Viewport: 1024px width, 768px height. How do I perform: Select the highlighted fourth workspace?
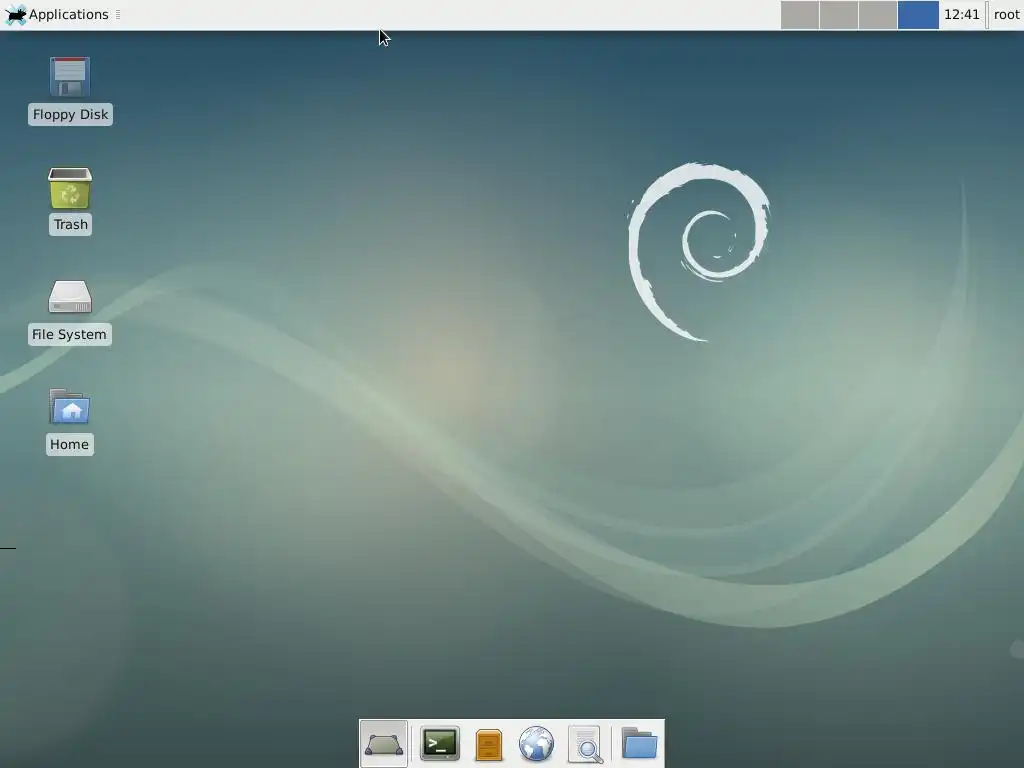click(x=918, y=15)
